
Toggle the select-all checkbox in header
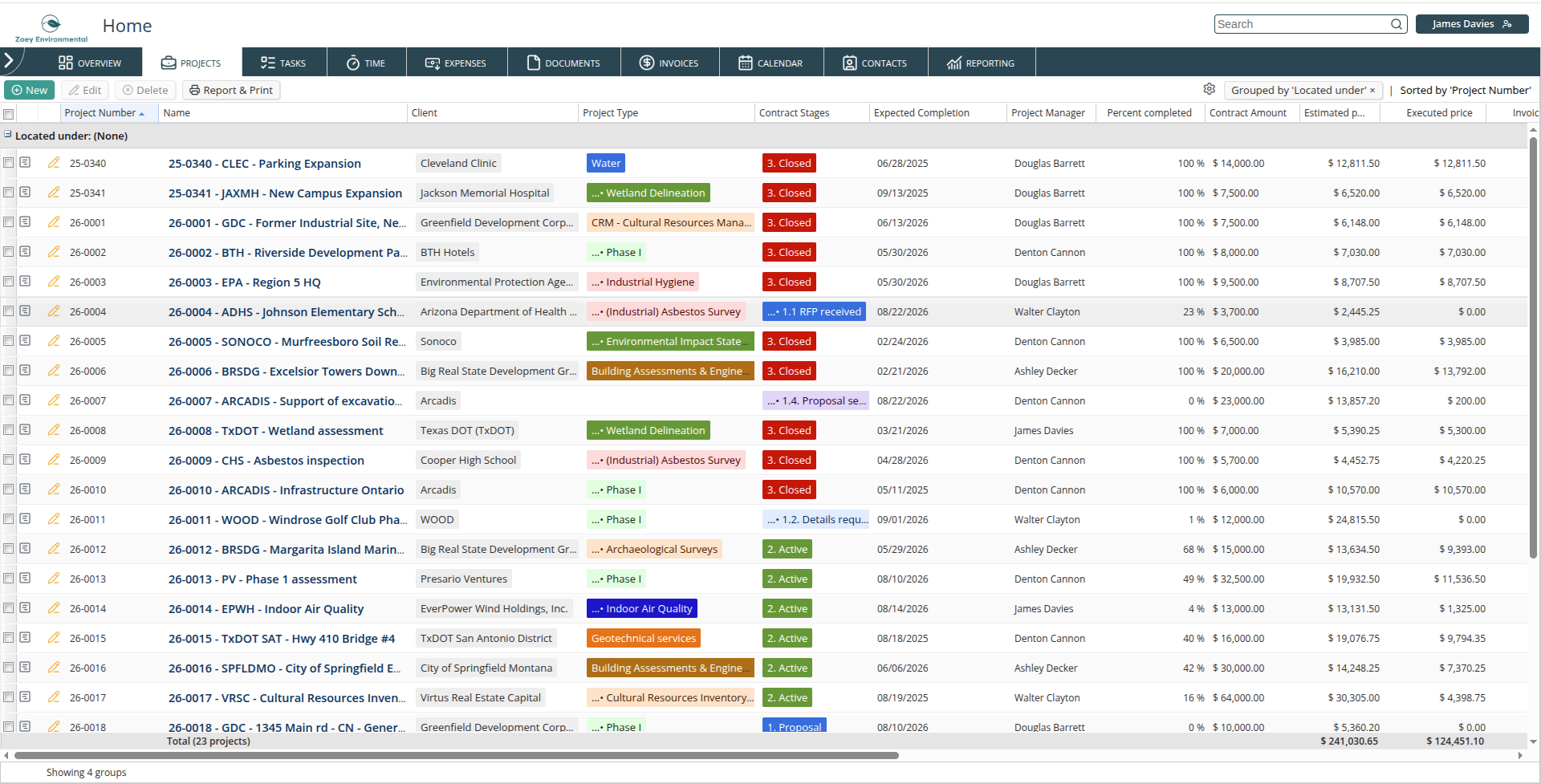pyautogui.click(x=9, y=114)
